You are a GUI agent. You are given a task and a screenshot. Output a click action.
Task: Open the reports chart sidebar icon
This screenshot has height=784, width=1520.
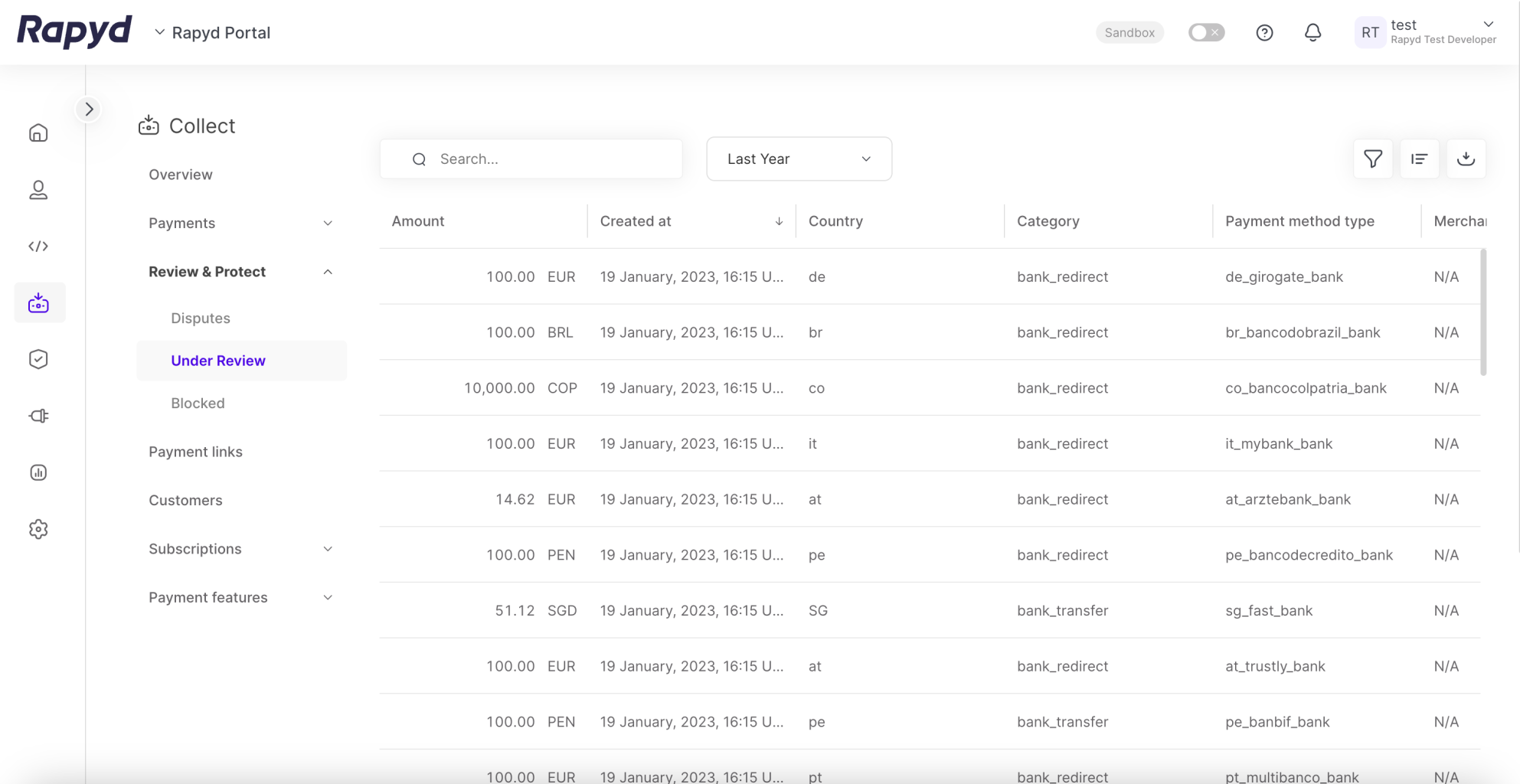point(38,472)
